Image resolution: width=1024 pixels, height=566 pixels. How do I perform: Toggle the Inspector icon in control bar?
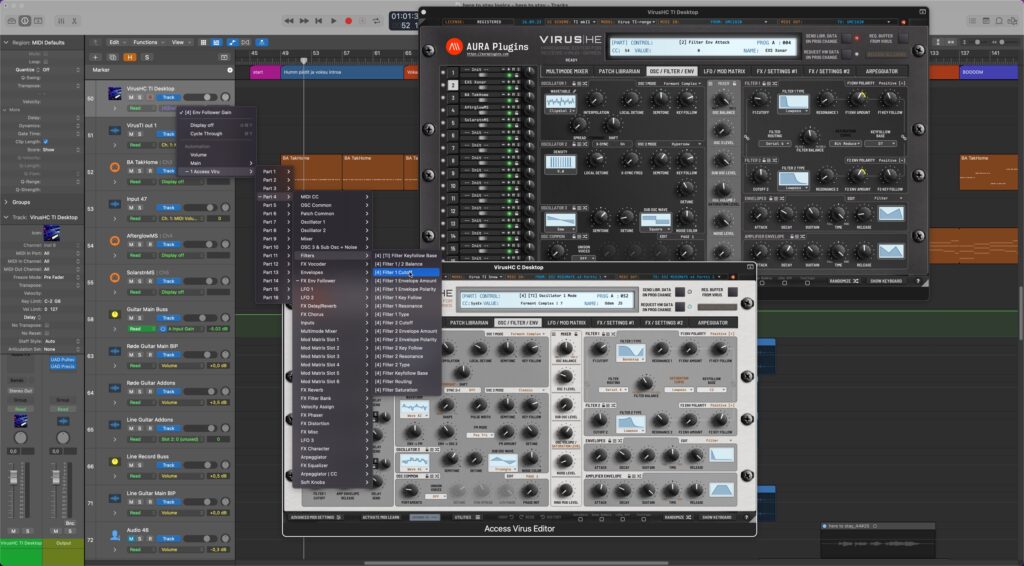pyautogui.click(x=24, y=21)
